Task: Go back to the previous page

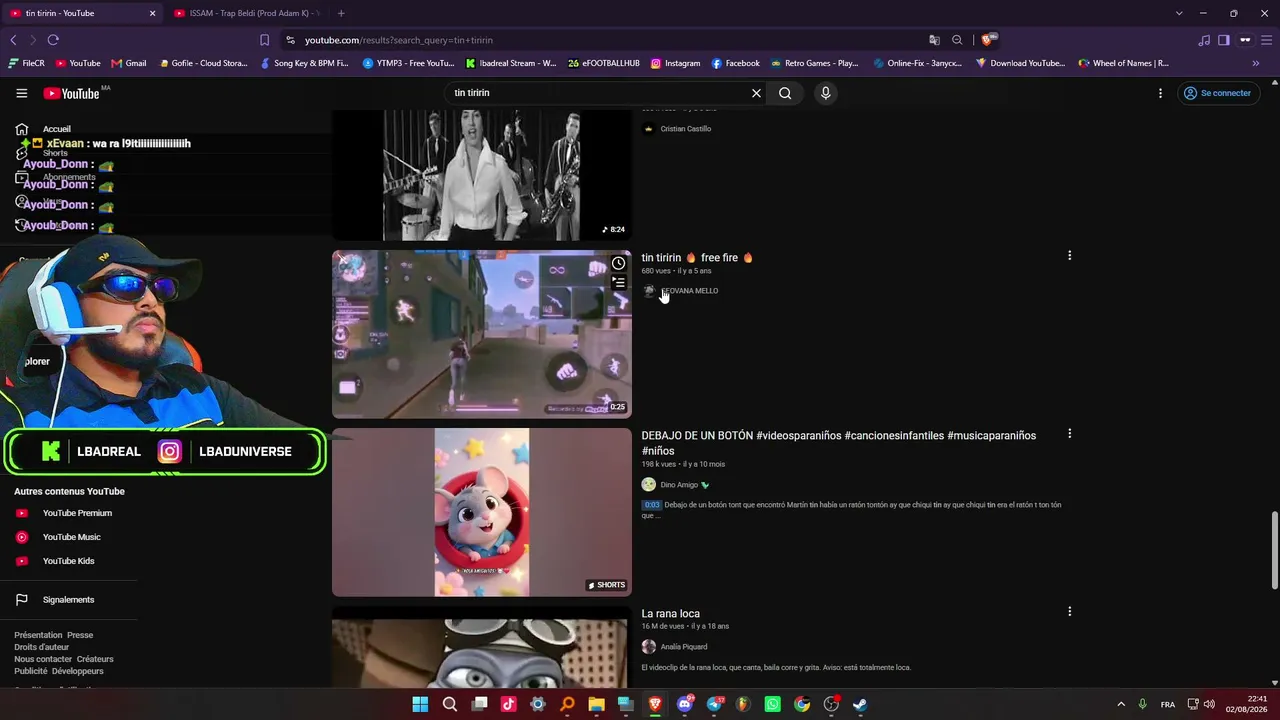Action: point(13,40)
